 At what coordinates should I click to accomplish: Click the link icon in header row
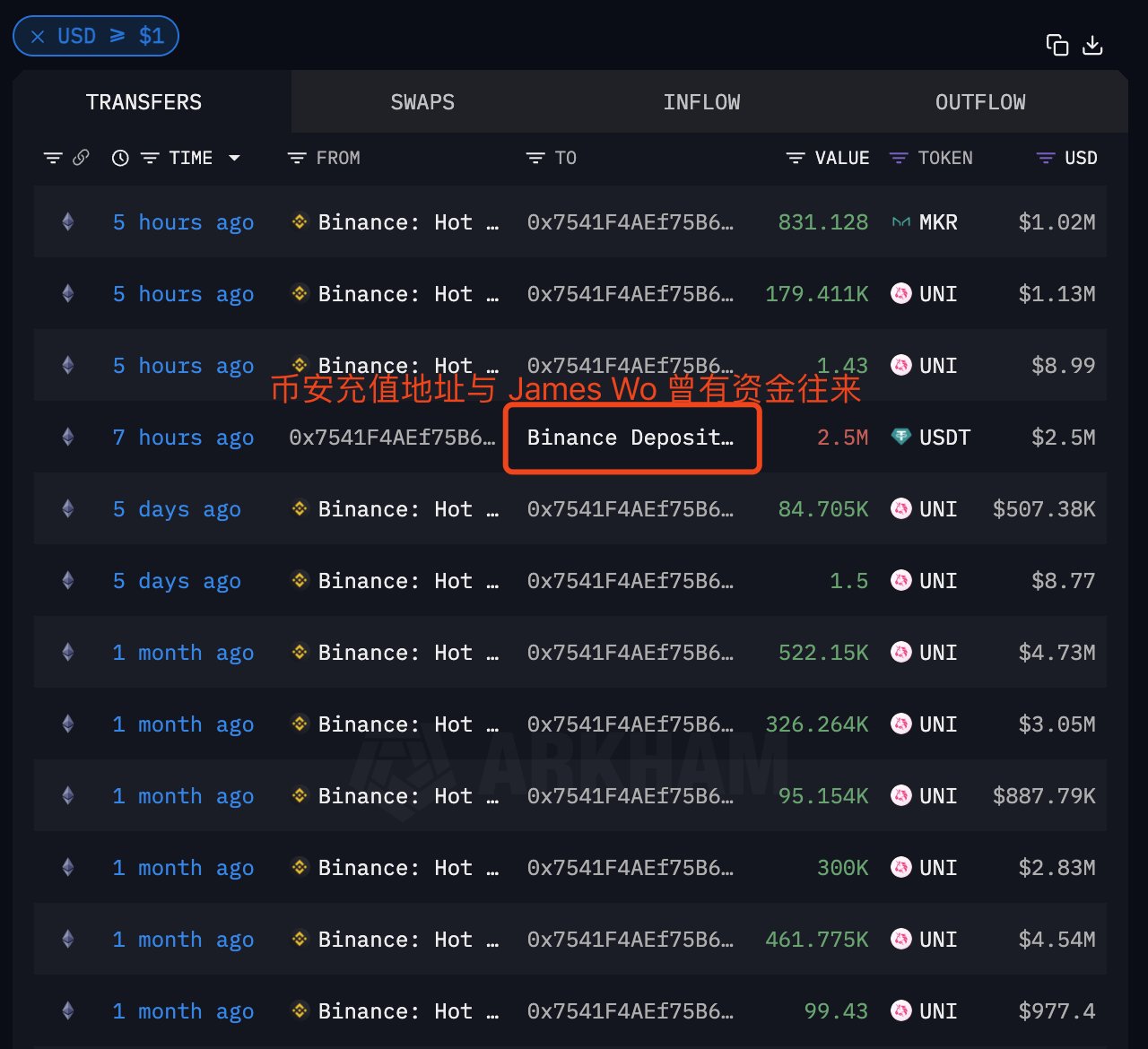coord(81,158)
